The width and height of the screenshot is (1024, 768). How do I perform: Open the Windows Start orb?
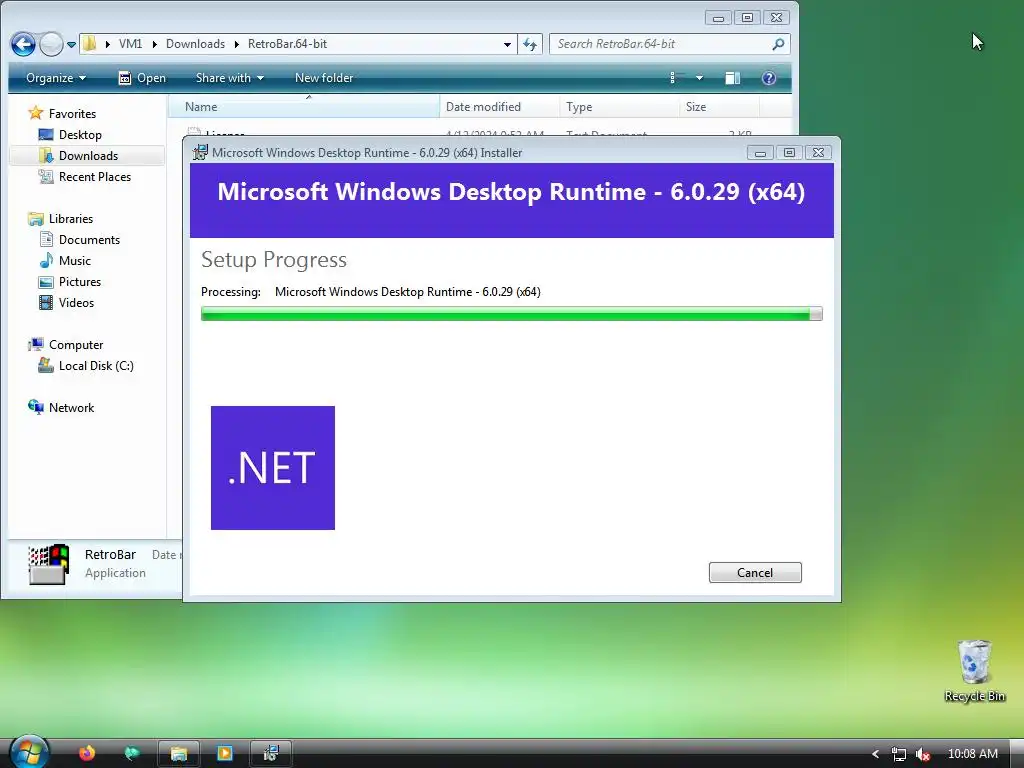coord(28,752)
